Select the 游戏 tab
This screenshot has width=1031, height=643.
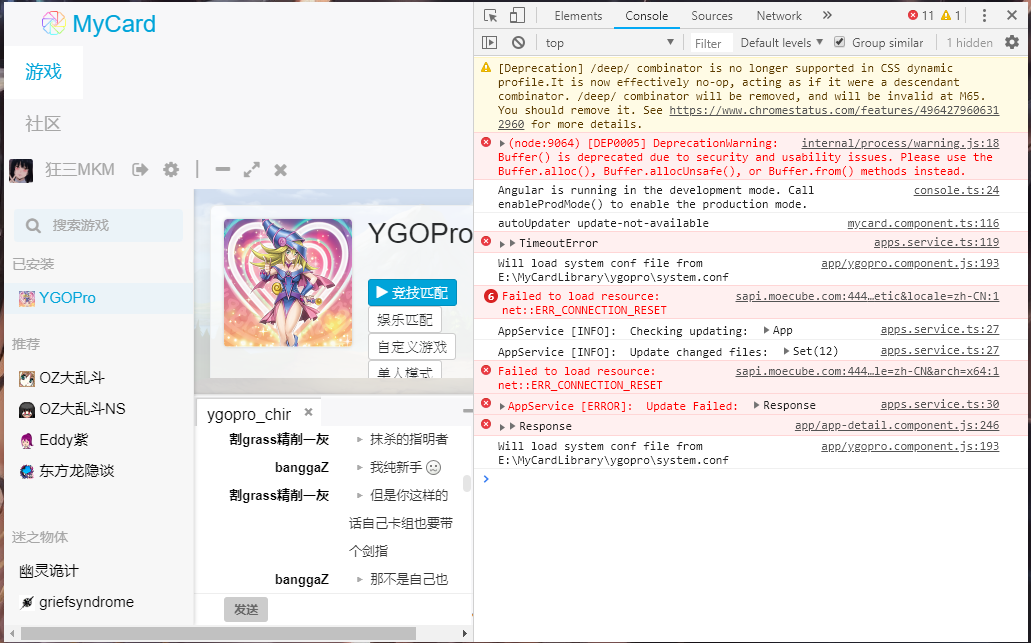point(43,72)
